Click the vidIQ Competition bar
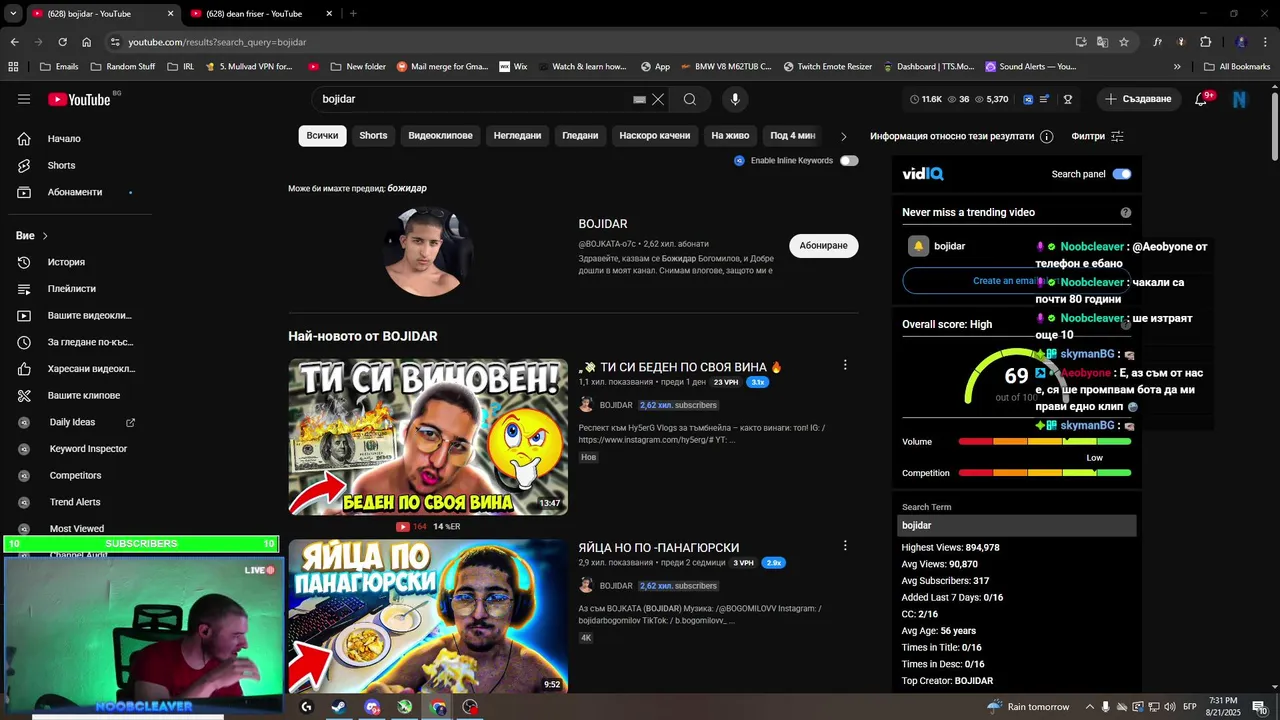1280x720 pixels. 1044,473
